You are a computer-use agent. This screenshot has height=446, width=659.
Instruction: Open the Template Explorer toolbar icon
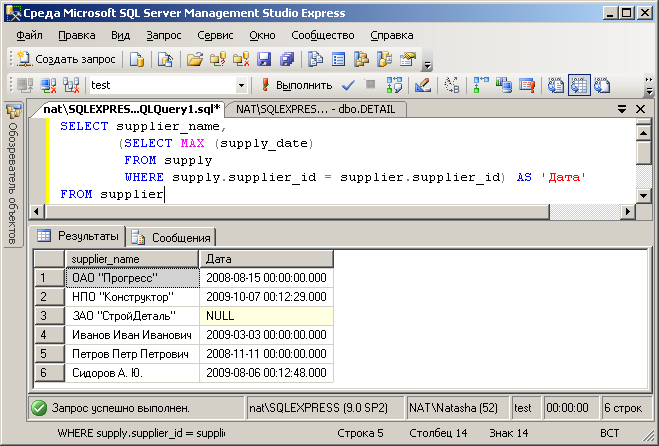(x=384, y=59)
